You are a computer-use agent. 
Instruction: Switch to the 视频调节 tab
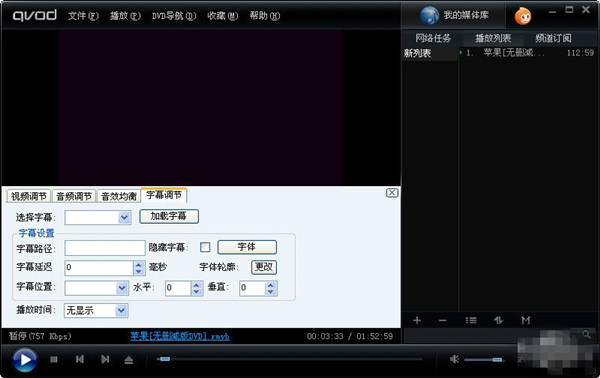pos(29,196)
